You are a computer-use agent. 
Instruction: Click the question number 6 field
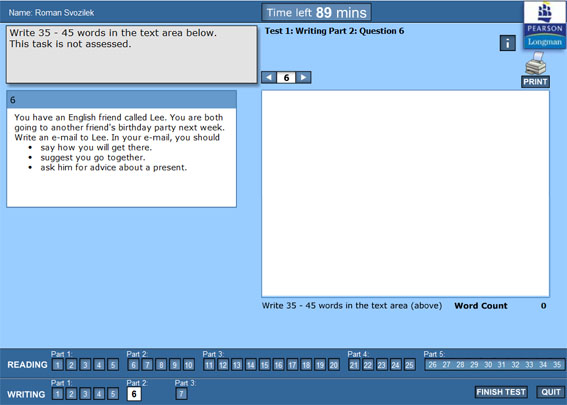(286, 77)
